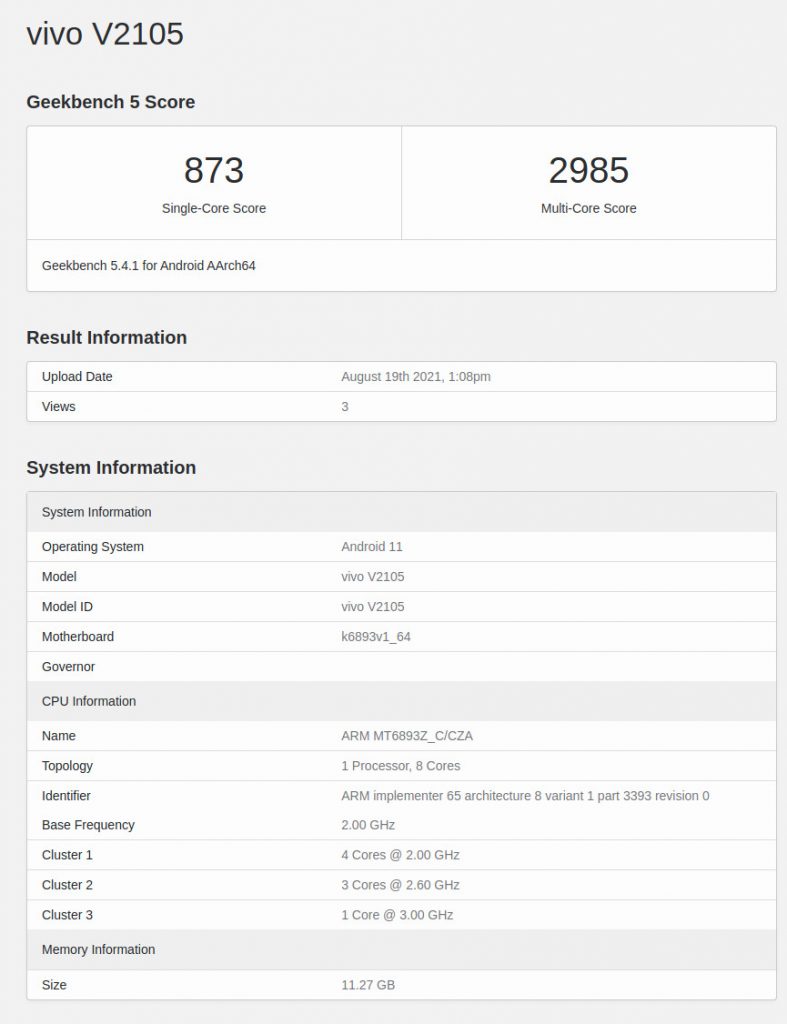787x1024 pixels.
Task: Select the 1 Processor, 8 Cores value
Action: tap(400, 766)
